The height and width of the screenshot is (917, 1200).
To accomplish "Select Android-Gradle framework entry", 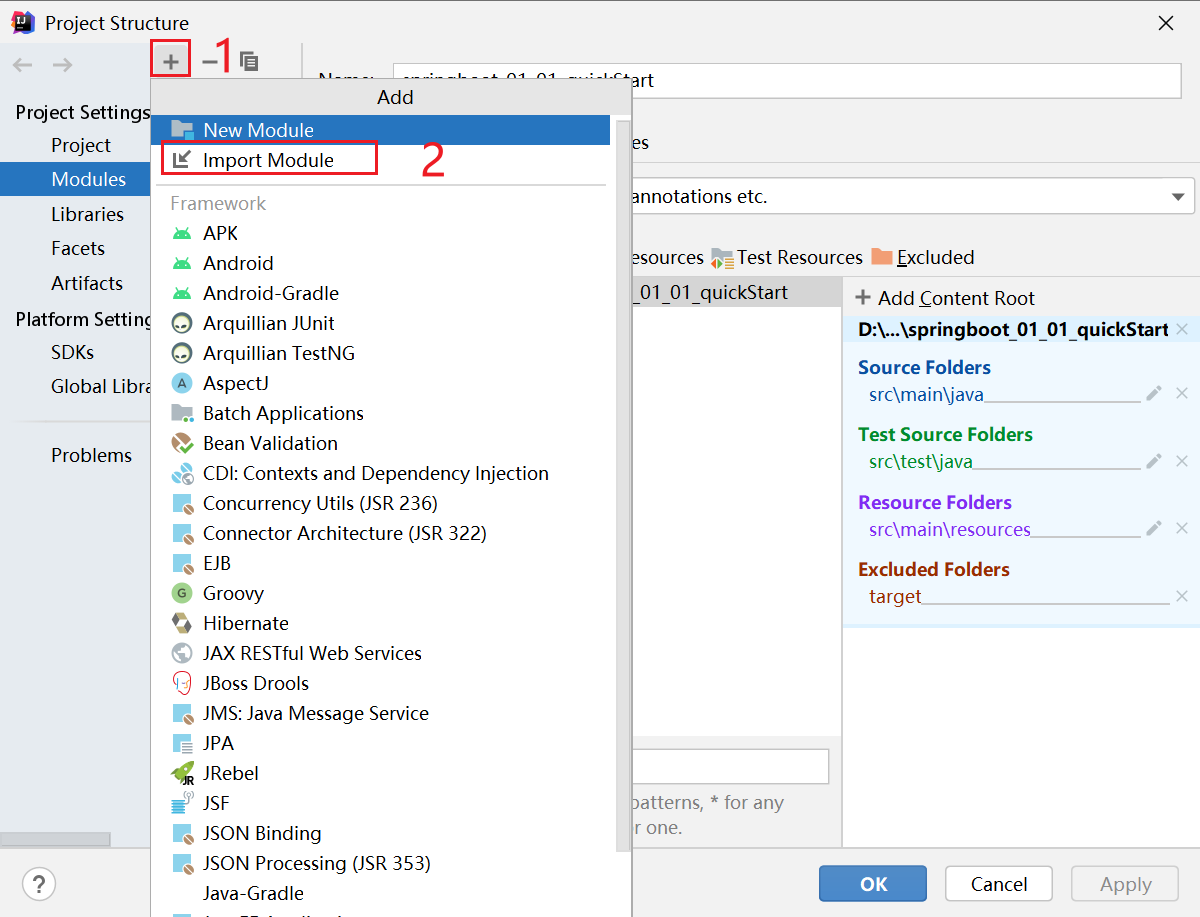I will point(380,293).
